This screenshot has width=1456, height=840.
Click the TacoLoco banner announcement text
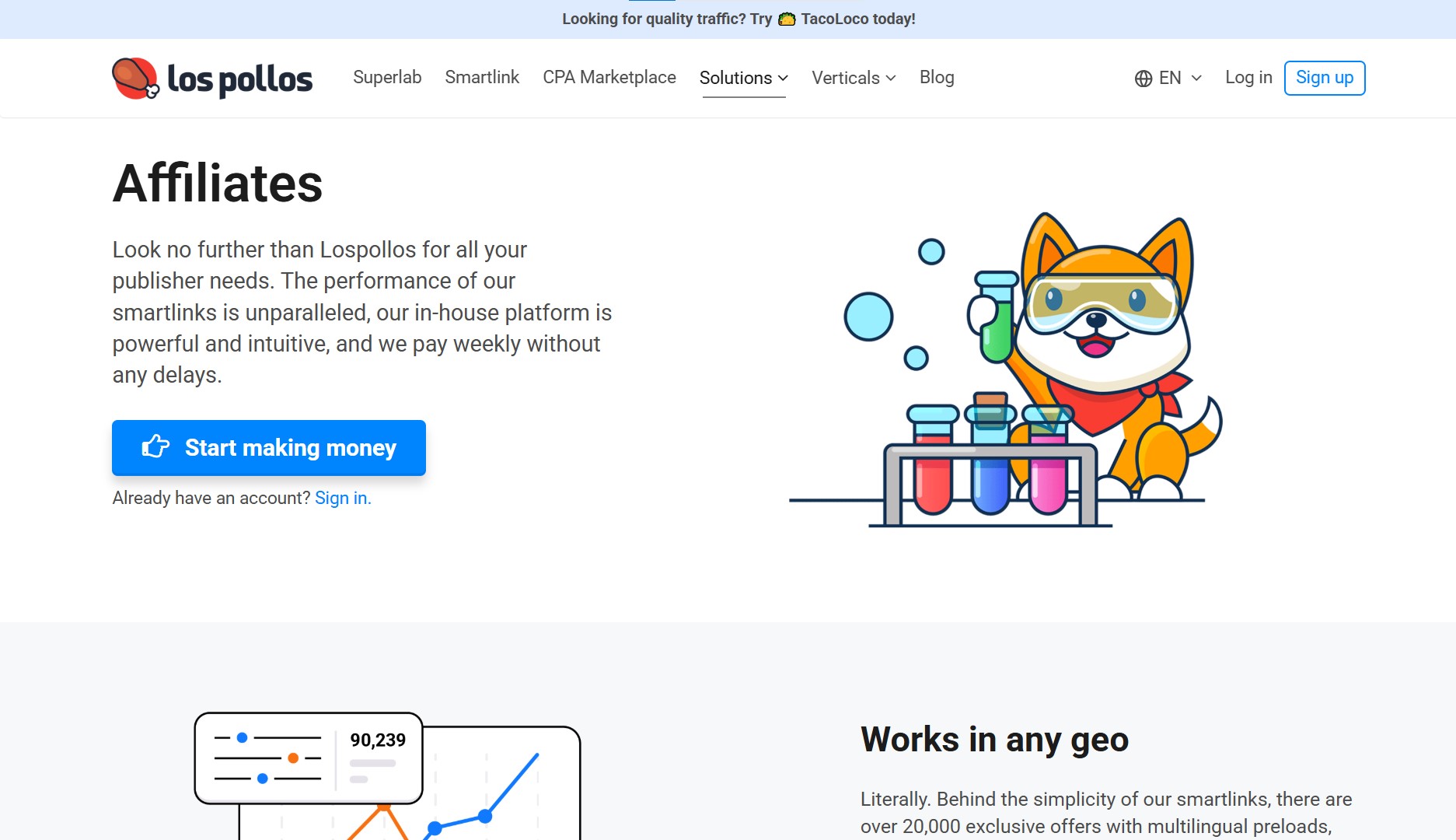pyautogui.click(x=858, y=19)
